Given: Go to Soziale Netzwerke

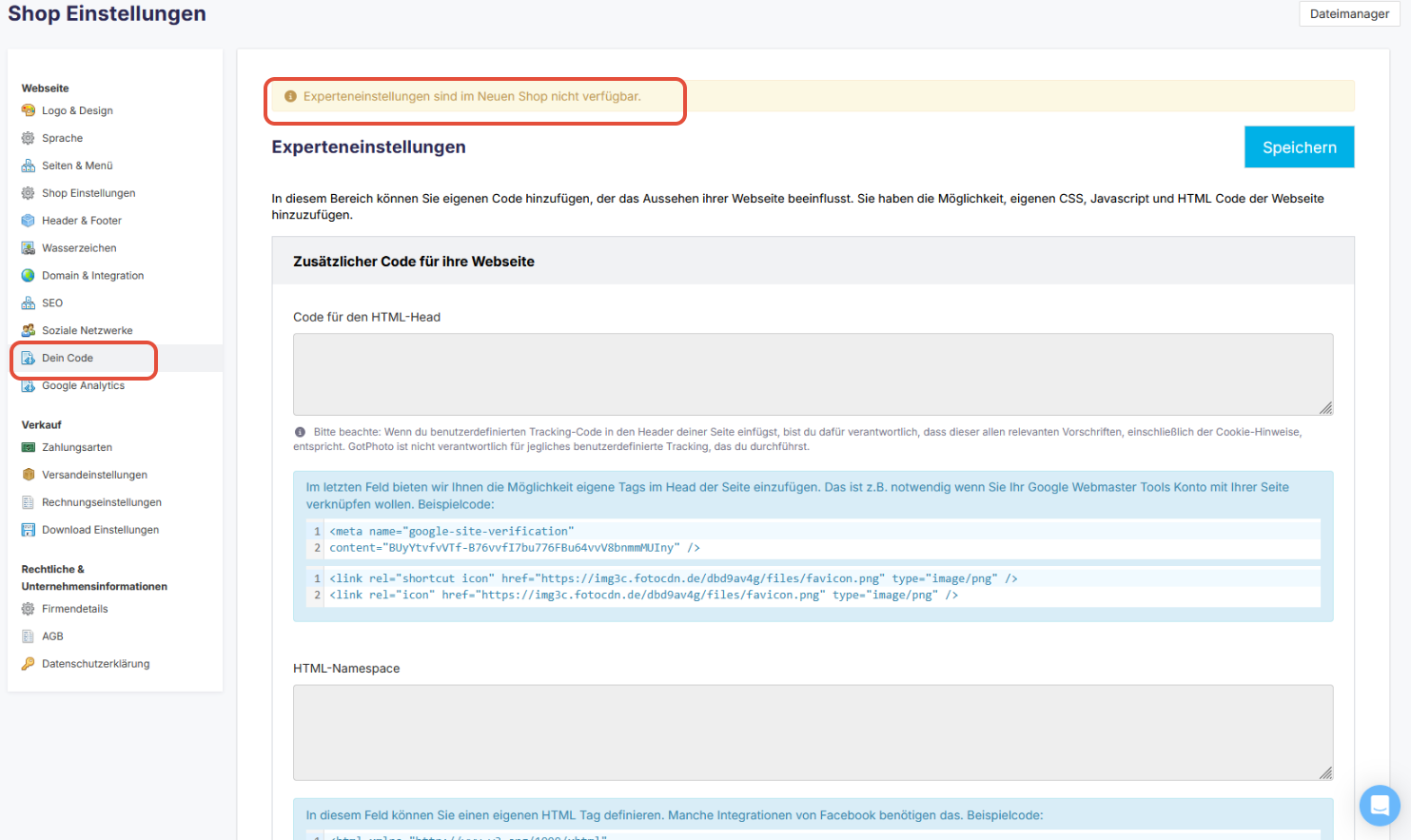Looking at the screenshot, I should coord(88,331).
